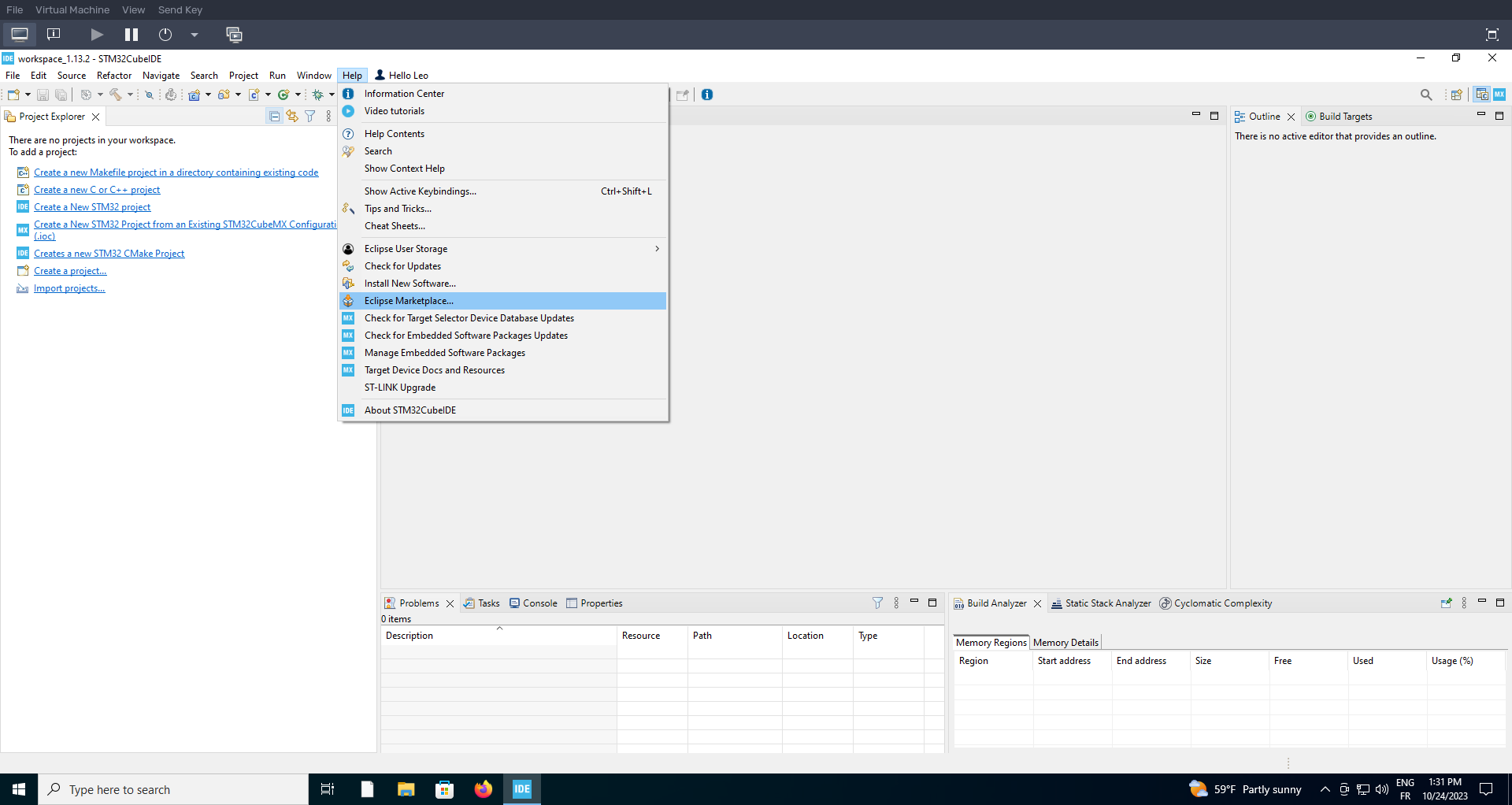Select the Memory Details tab
Viewport: 1512px width, 805px height.
pyautogui.click(x=1065, y=643)
